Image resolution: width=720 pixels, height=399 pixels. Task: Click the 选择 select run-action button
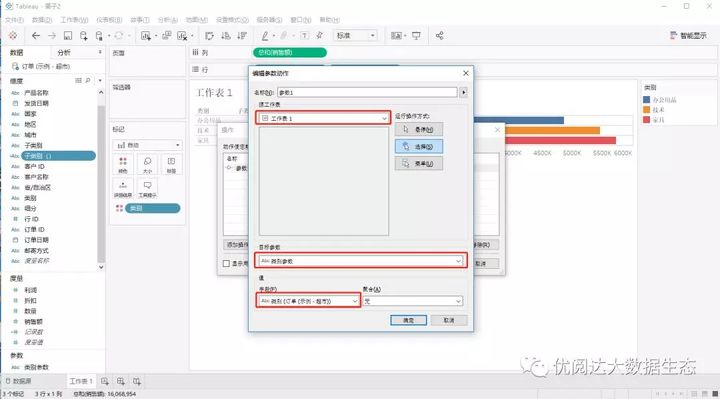[x=419, y=146]
